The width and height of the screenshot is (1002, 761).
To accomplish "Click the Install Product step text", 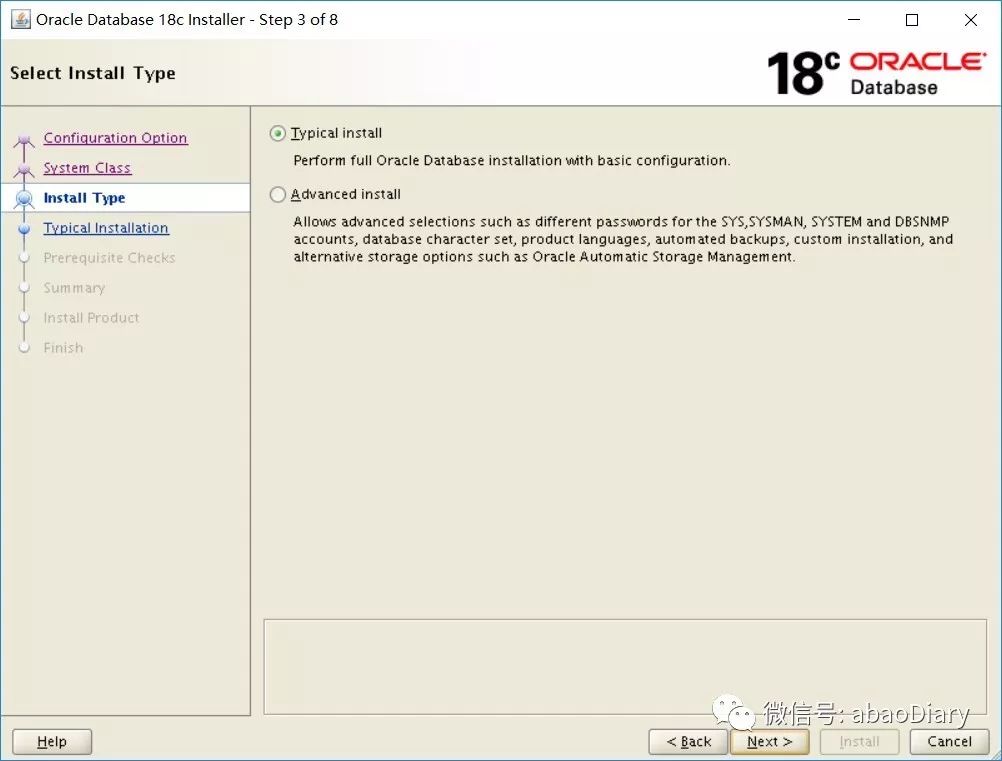I will point(91,318).
